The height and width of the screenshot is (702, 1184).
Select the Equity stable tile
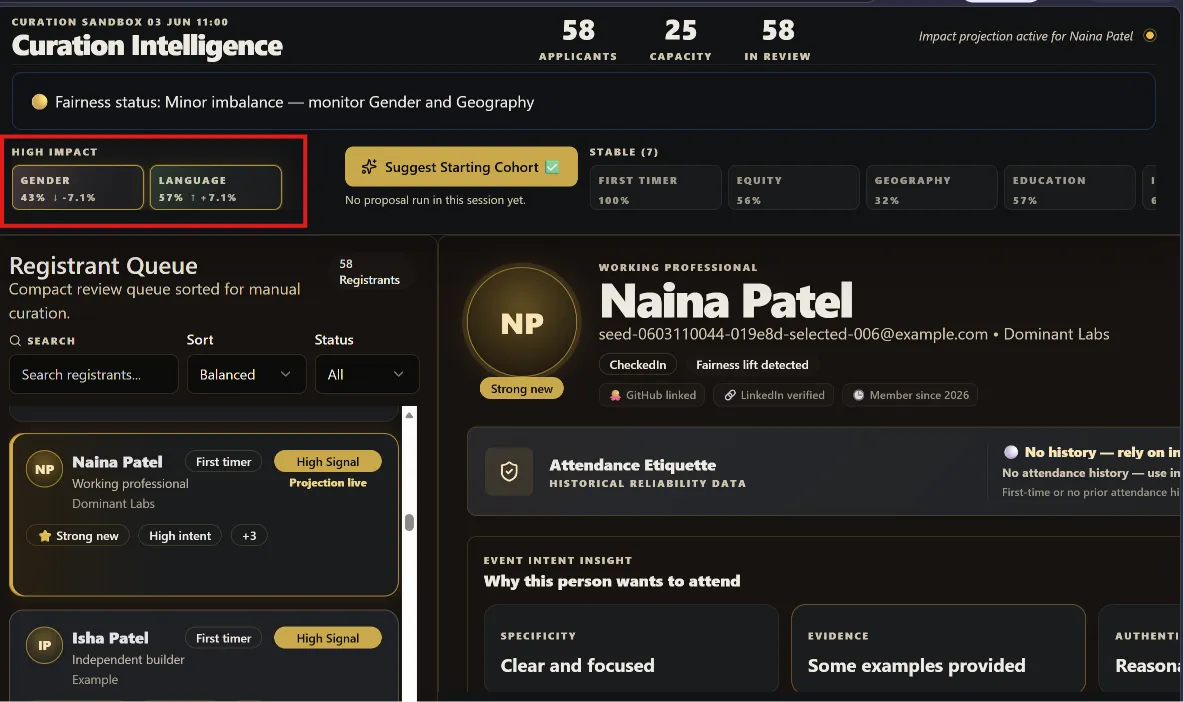[x=794, y=187]
